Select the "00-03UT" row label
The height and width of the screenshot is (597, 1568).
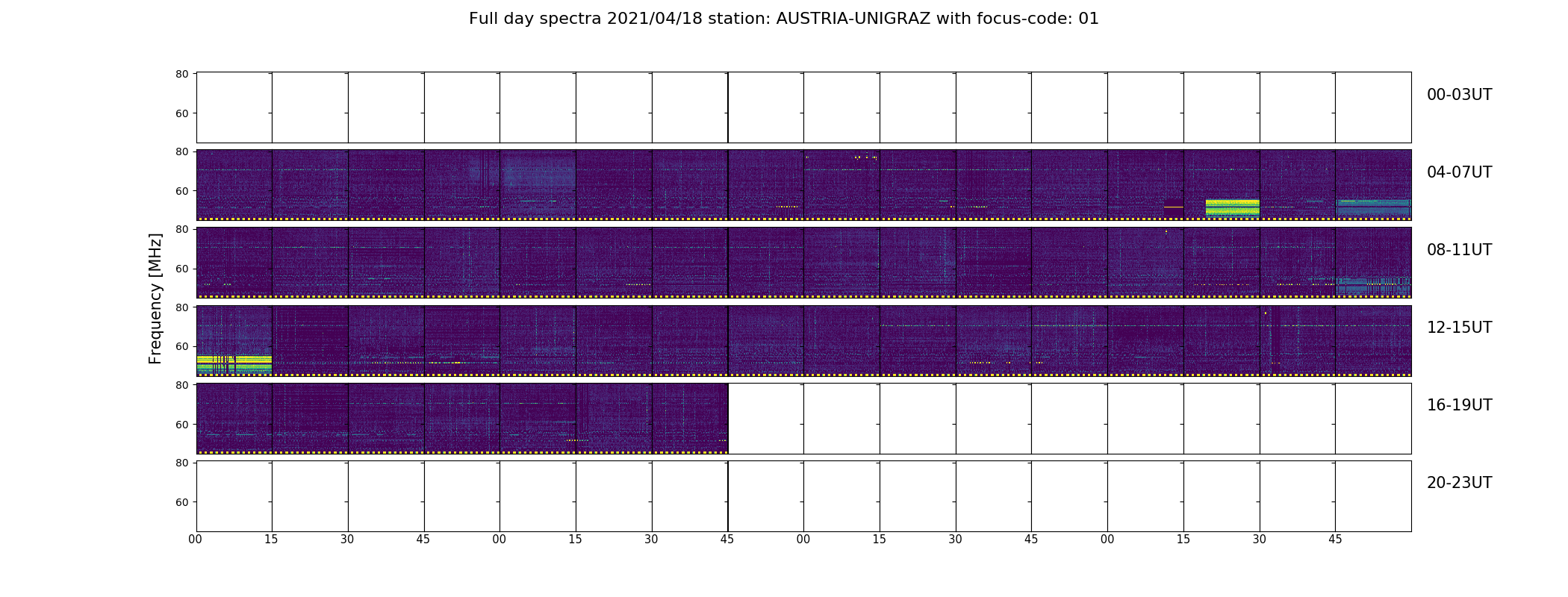(x=1459, y=95)
